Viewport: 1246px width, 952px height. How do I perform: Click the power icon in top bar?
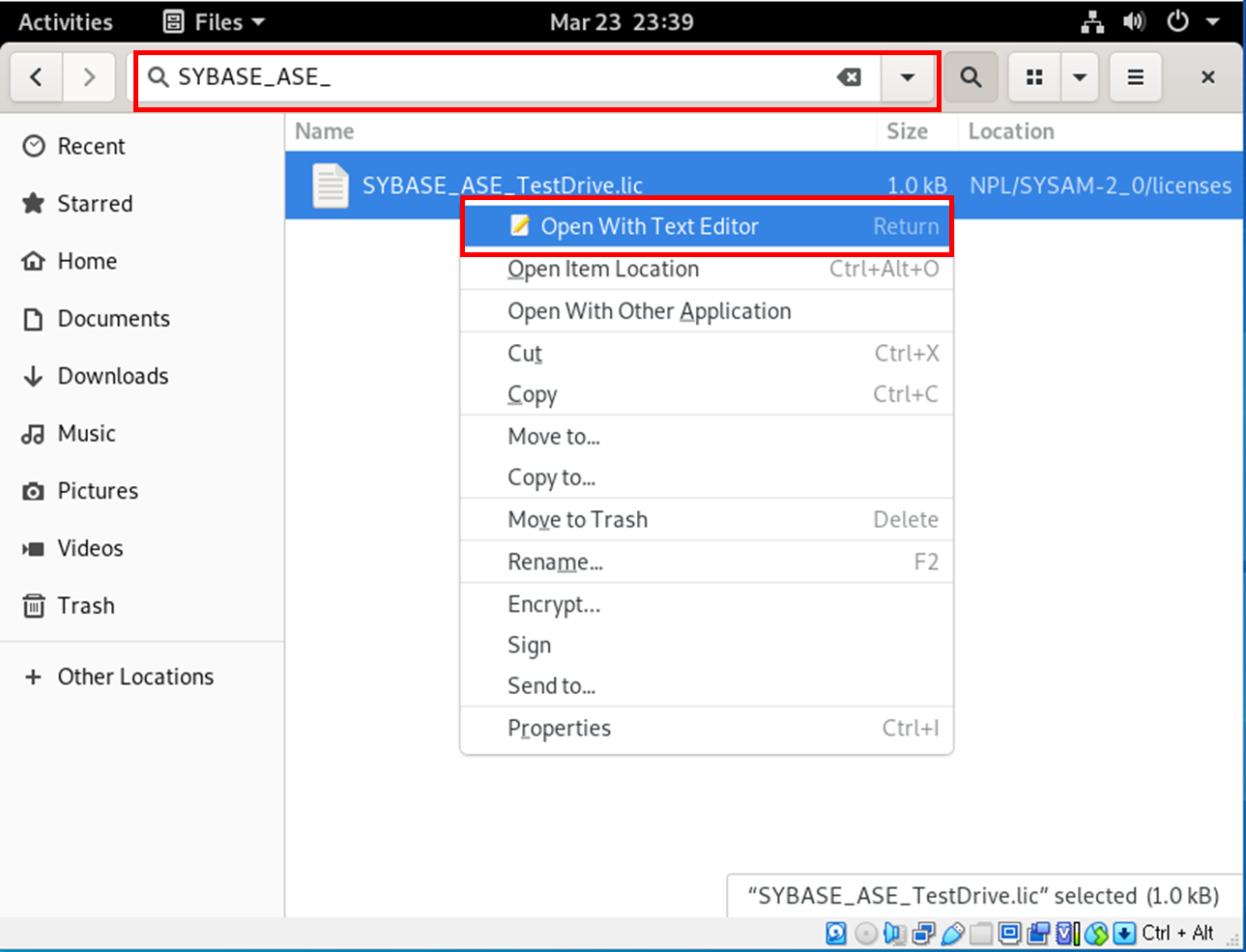coord(1177,21)
